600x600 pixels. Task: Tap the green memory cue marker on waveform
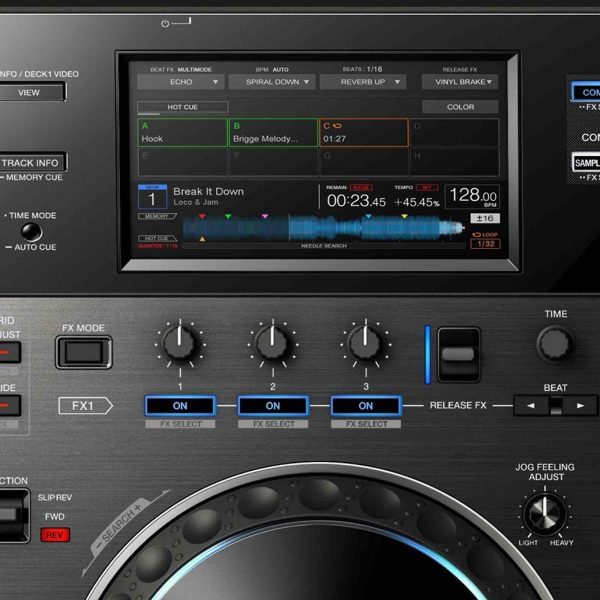[x=228, y=217]
